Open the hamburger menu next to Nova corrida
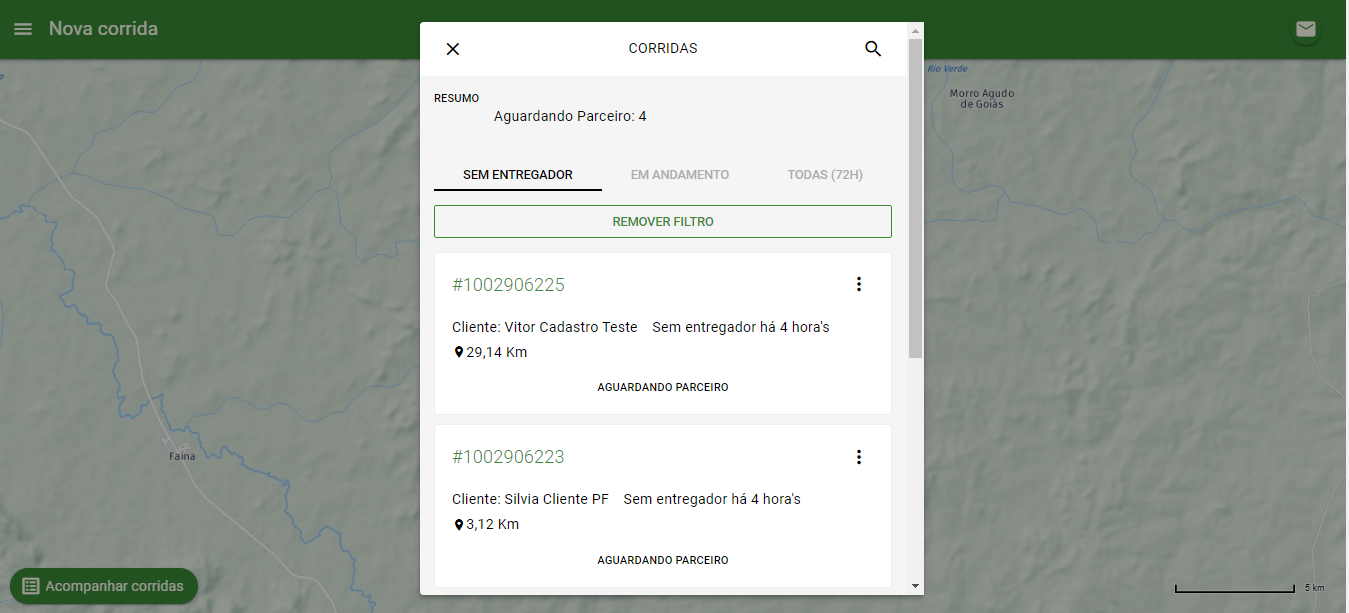The width and height of the screenshot is (1349, 613). point(22,29)
